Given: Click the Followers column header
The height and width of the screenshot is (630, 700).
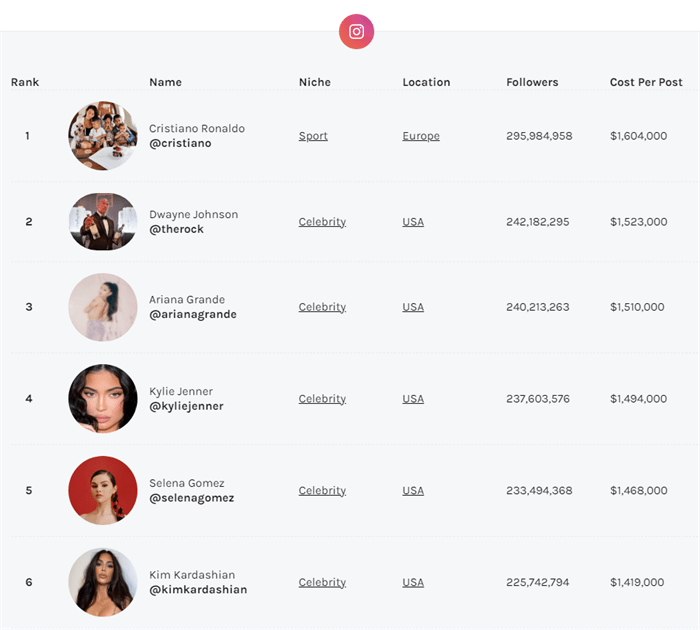Looking at the screenshot, I should pos(532,82).
